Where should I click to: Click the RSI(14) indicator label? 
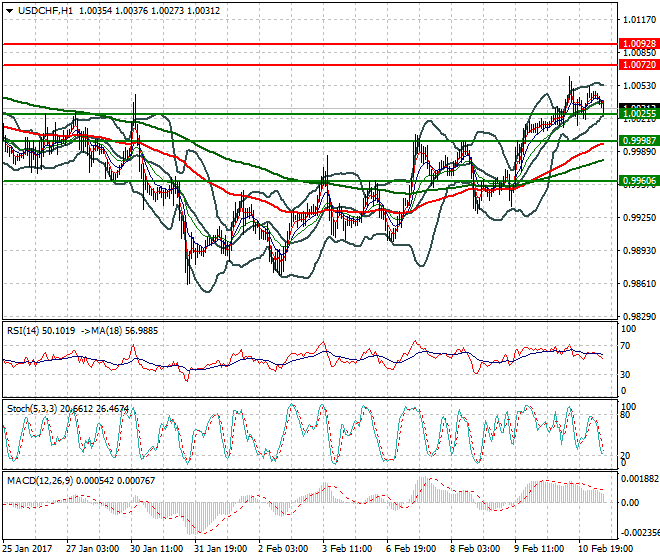(23, 331)
